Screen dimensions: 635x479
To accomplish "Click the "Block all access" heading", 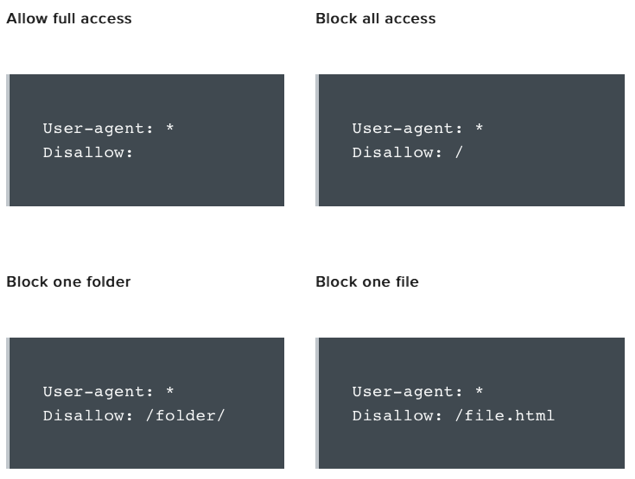I will tap(375, 18).
